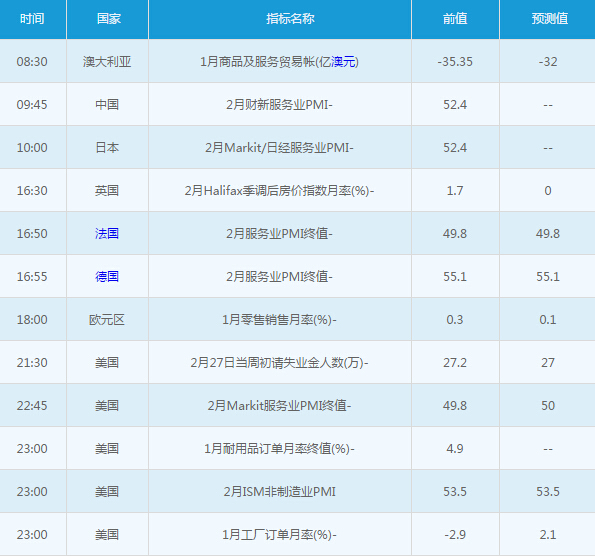
Task: Follow the 澳元 link in trade balance row
Action: [343, 61]
